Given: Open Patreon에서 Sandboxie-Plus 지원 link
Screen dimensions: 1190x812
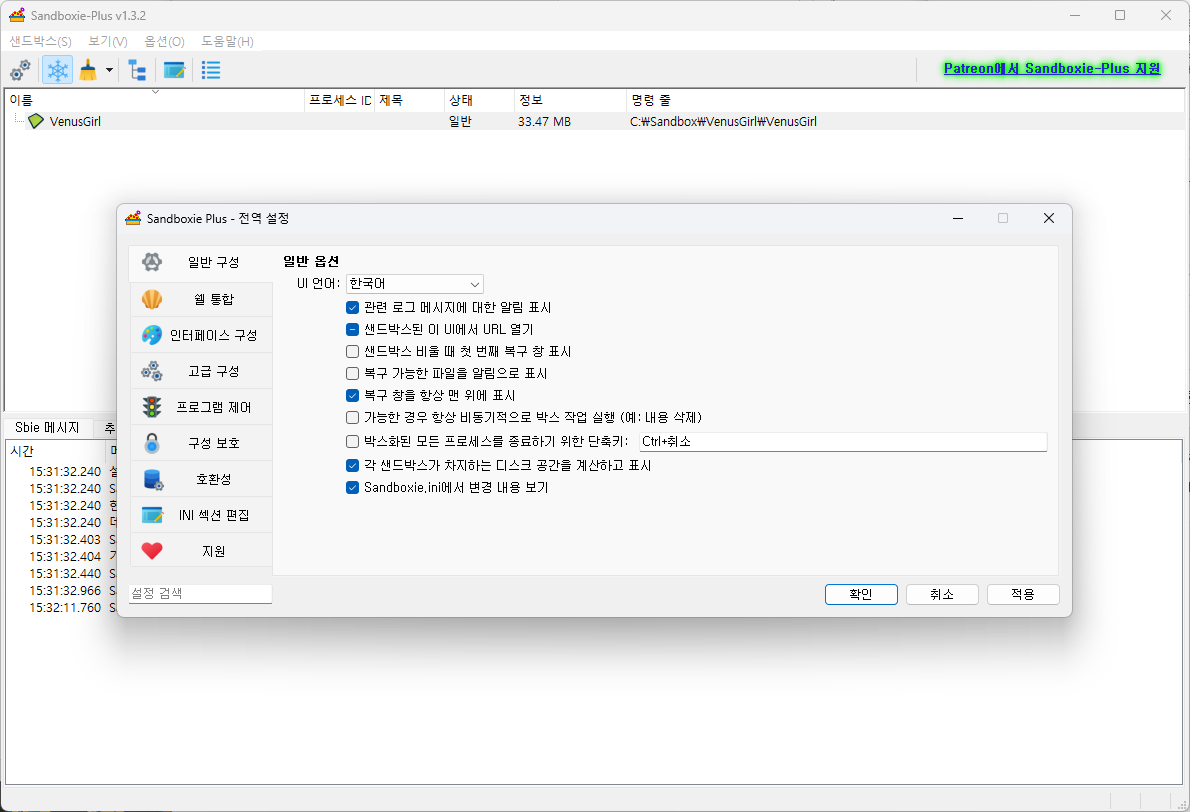Looking at the screenshot, I should coord(1052,68).
